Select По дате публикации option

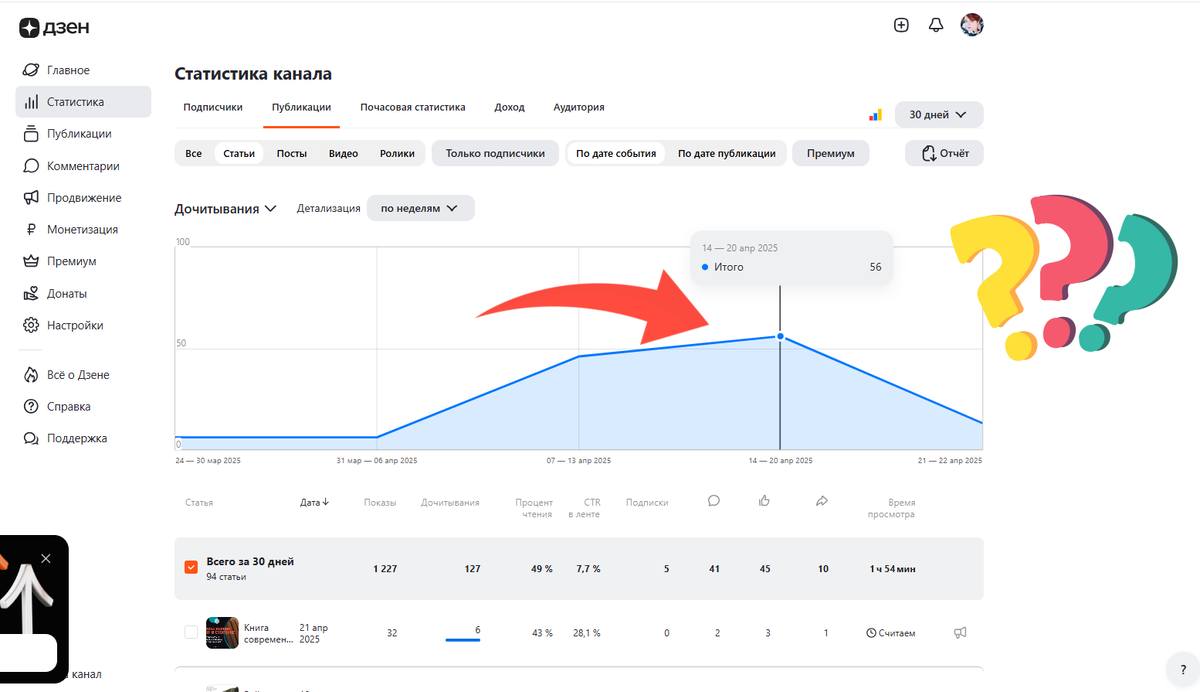point(727,153)
